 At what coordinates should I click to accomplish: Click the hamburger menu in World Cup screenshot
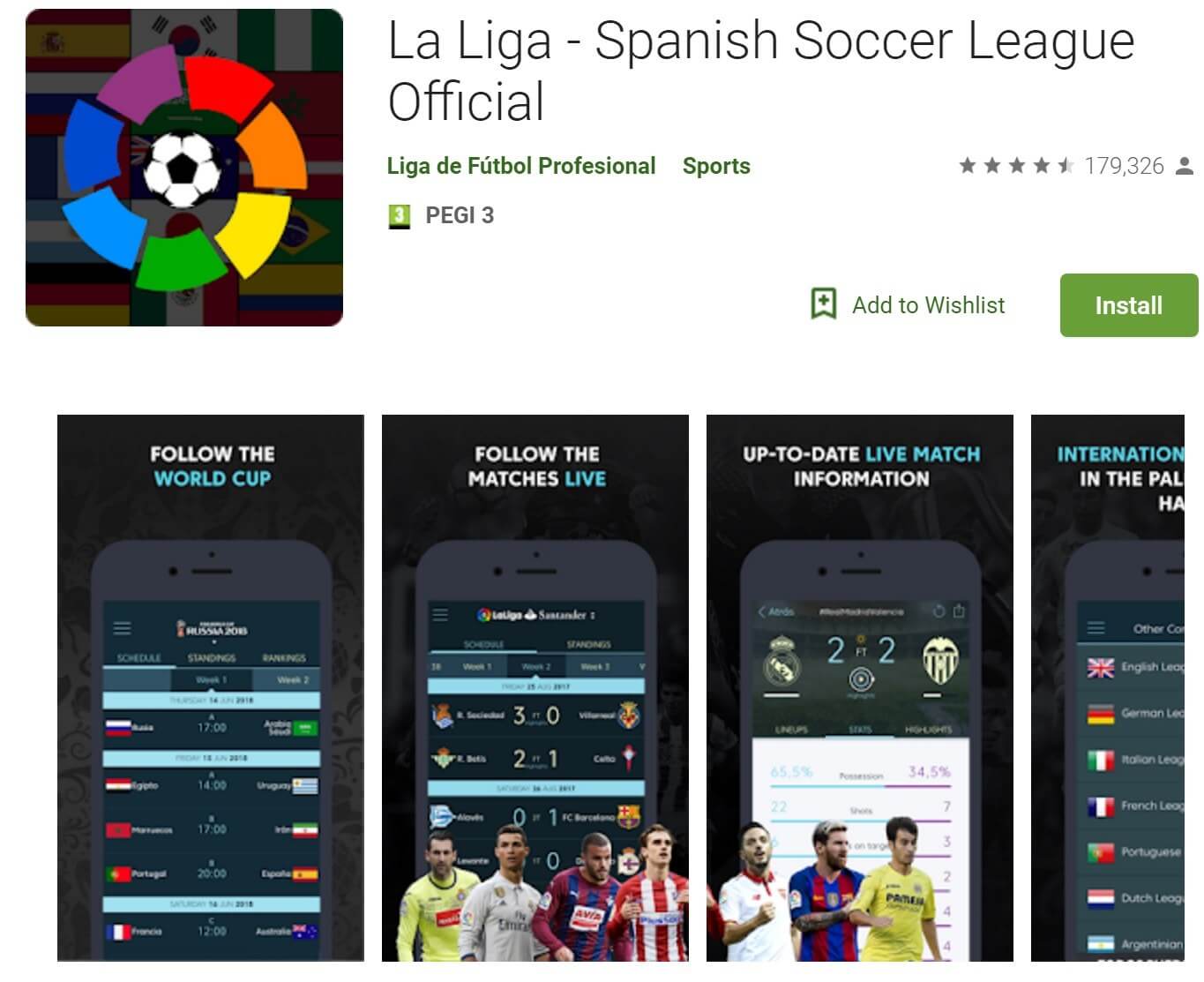point(122,628)
